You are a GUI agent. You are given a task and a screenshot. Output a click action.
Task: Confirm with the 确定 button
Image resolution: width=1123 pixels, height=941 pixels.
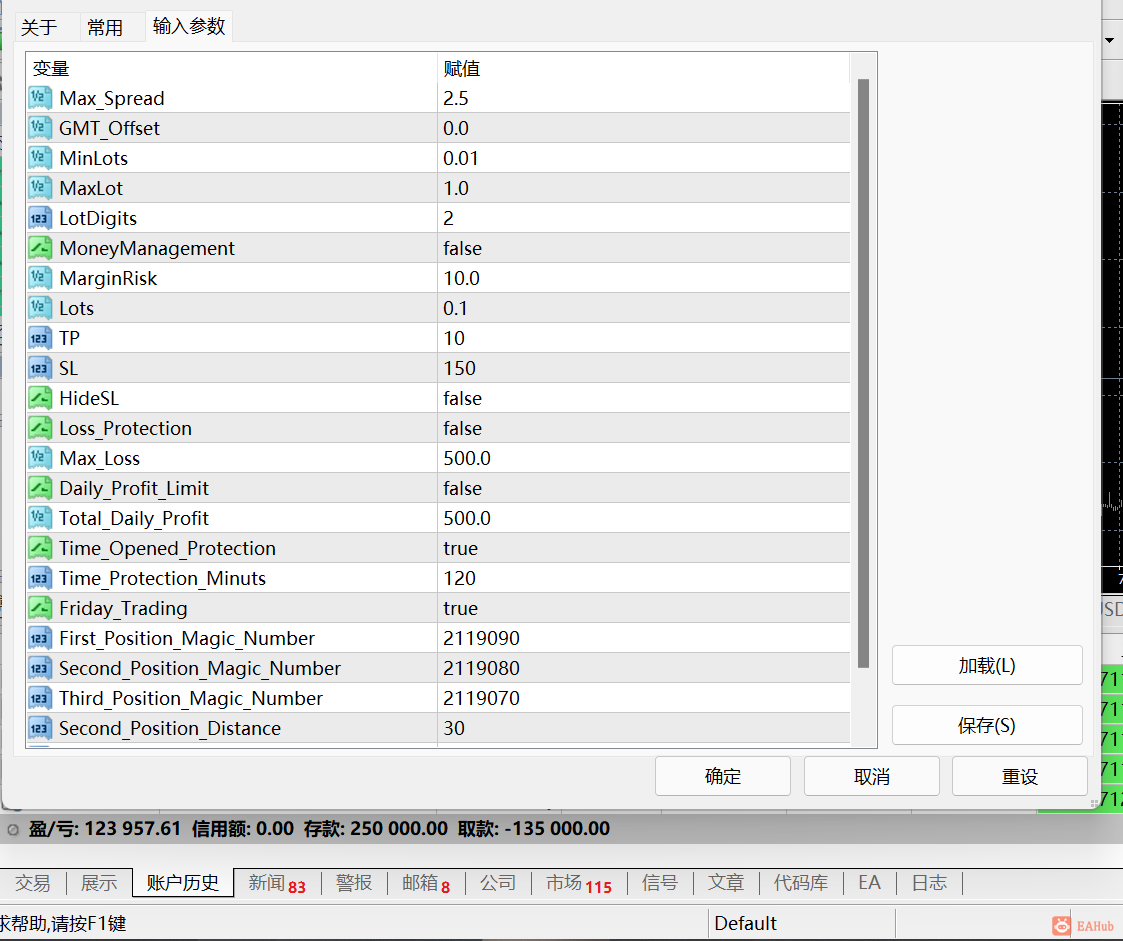(x=723, y=776)
